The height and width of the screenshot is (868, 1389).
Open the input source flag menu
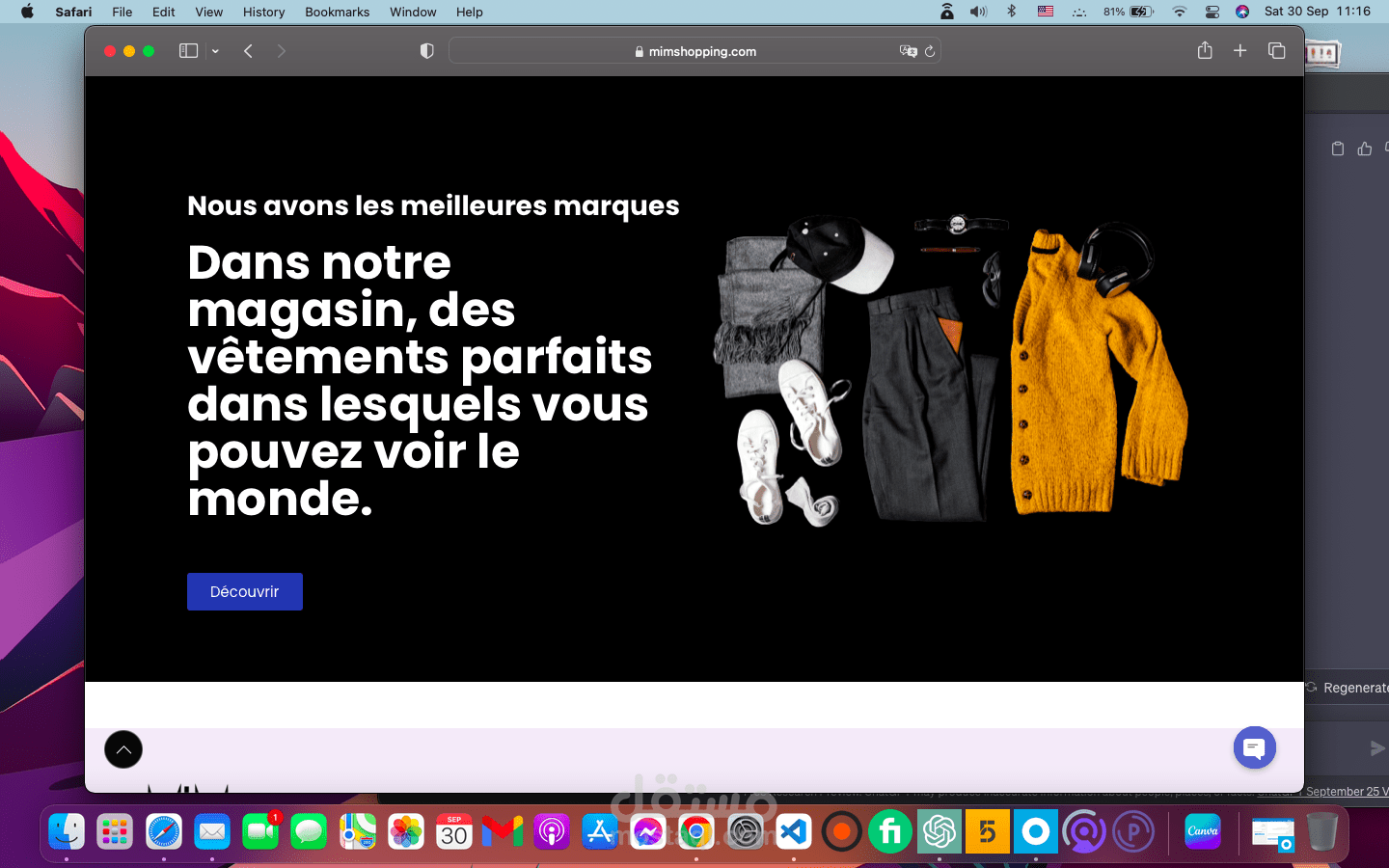coord(1046,12)
